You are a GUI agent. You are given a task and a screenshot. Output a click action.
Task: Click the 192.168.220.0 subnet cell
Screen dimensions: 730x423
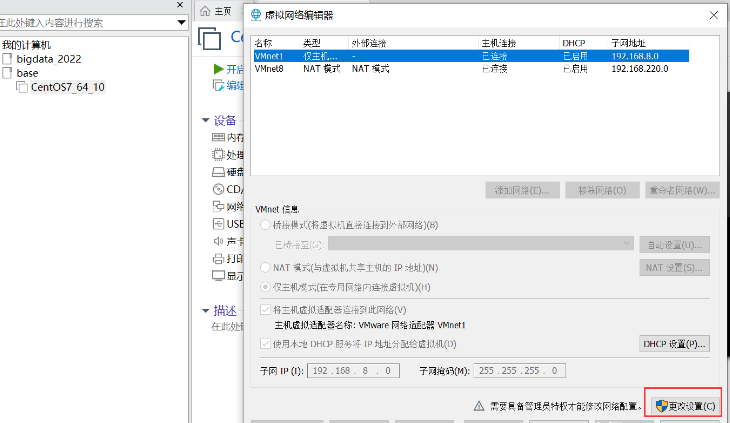[640, 69]
